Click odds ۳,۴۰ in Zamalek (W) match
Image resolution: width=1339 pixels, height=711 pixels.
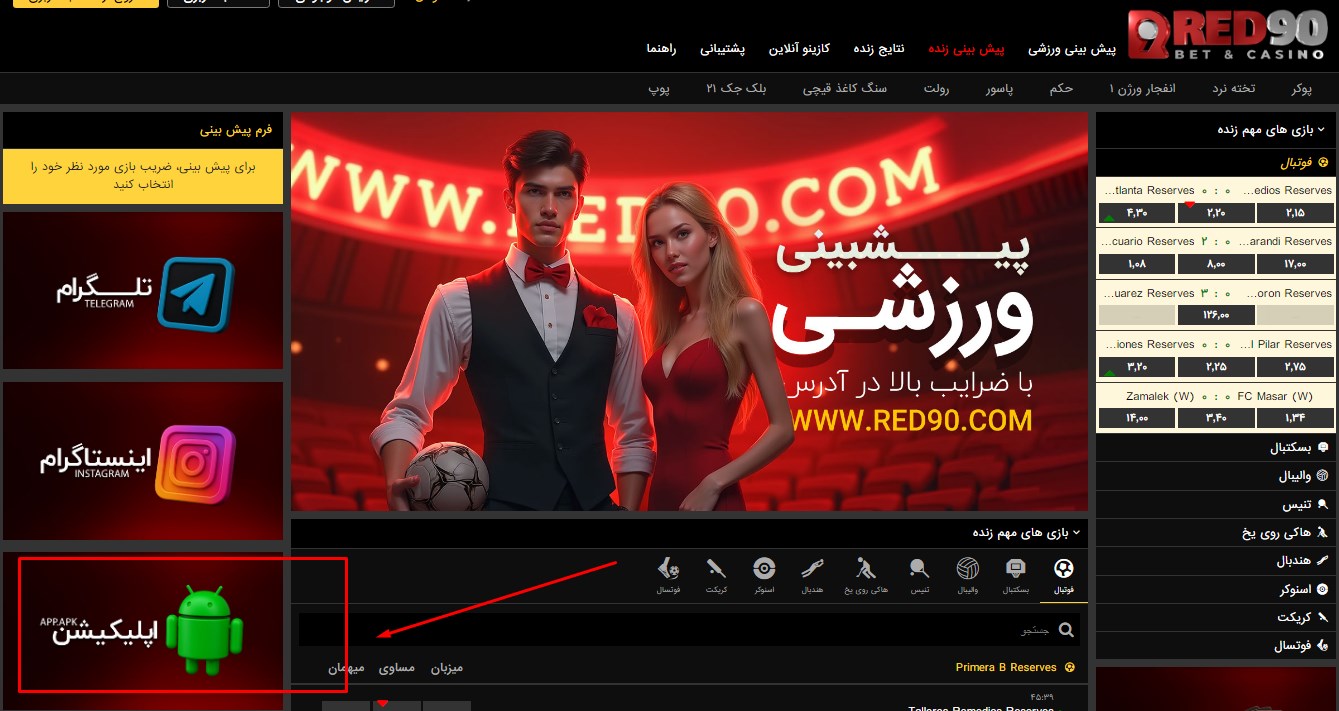[1216, 418]
